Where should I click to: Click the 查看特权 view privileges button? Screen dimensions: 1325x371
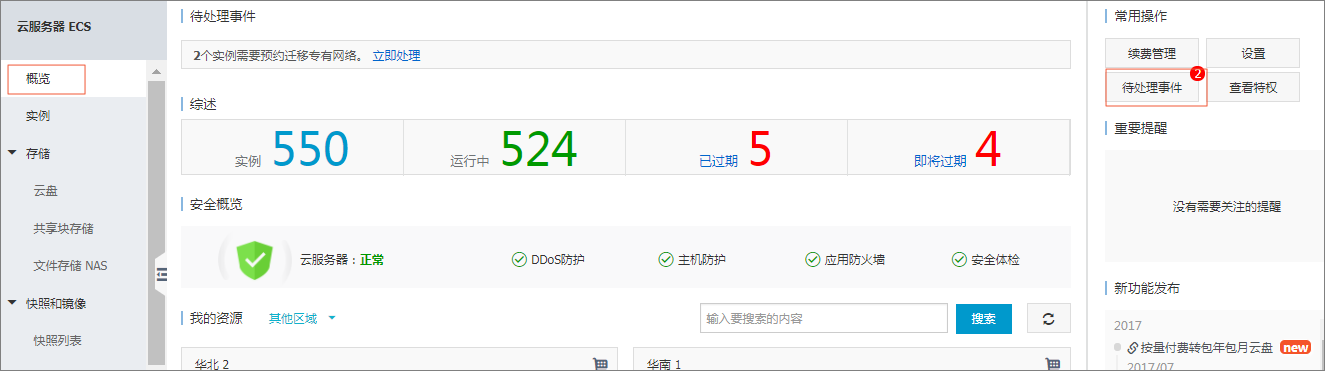coord(1253,88)
